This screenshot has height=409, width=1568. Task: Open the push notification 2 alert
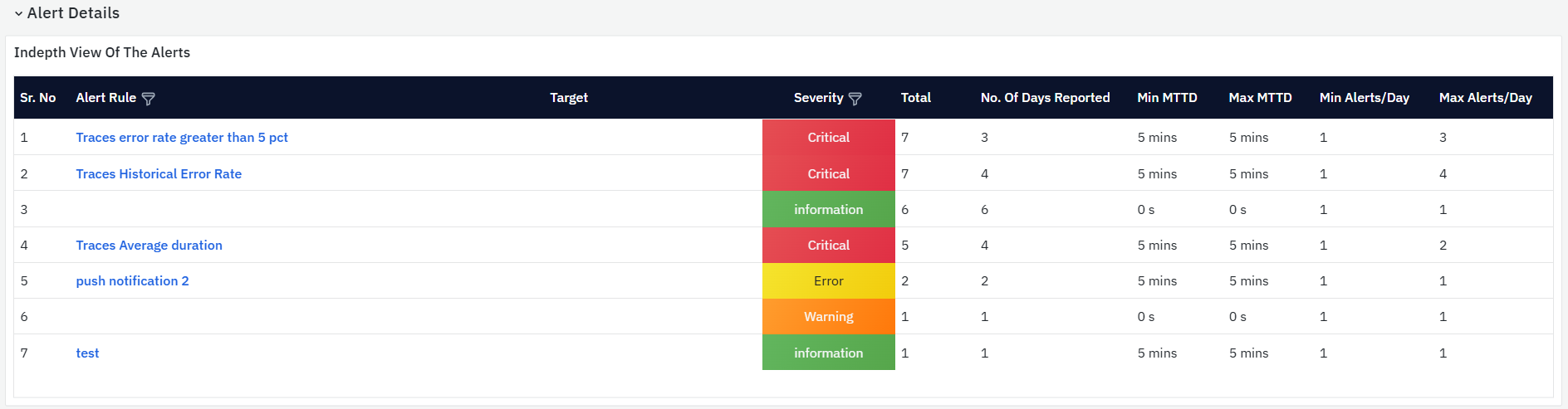[x=132, y=281]
